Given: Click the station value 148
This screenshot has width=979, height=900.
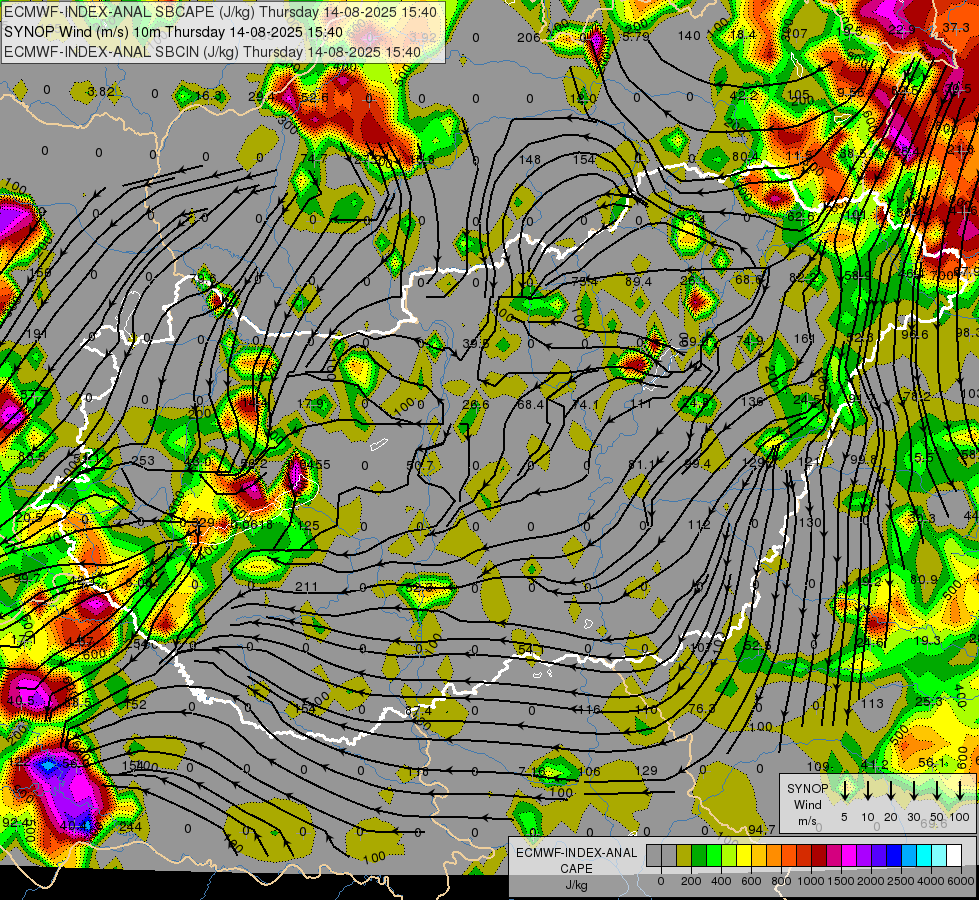Looking at the screenshot, I should 529,159.
